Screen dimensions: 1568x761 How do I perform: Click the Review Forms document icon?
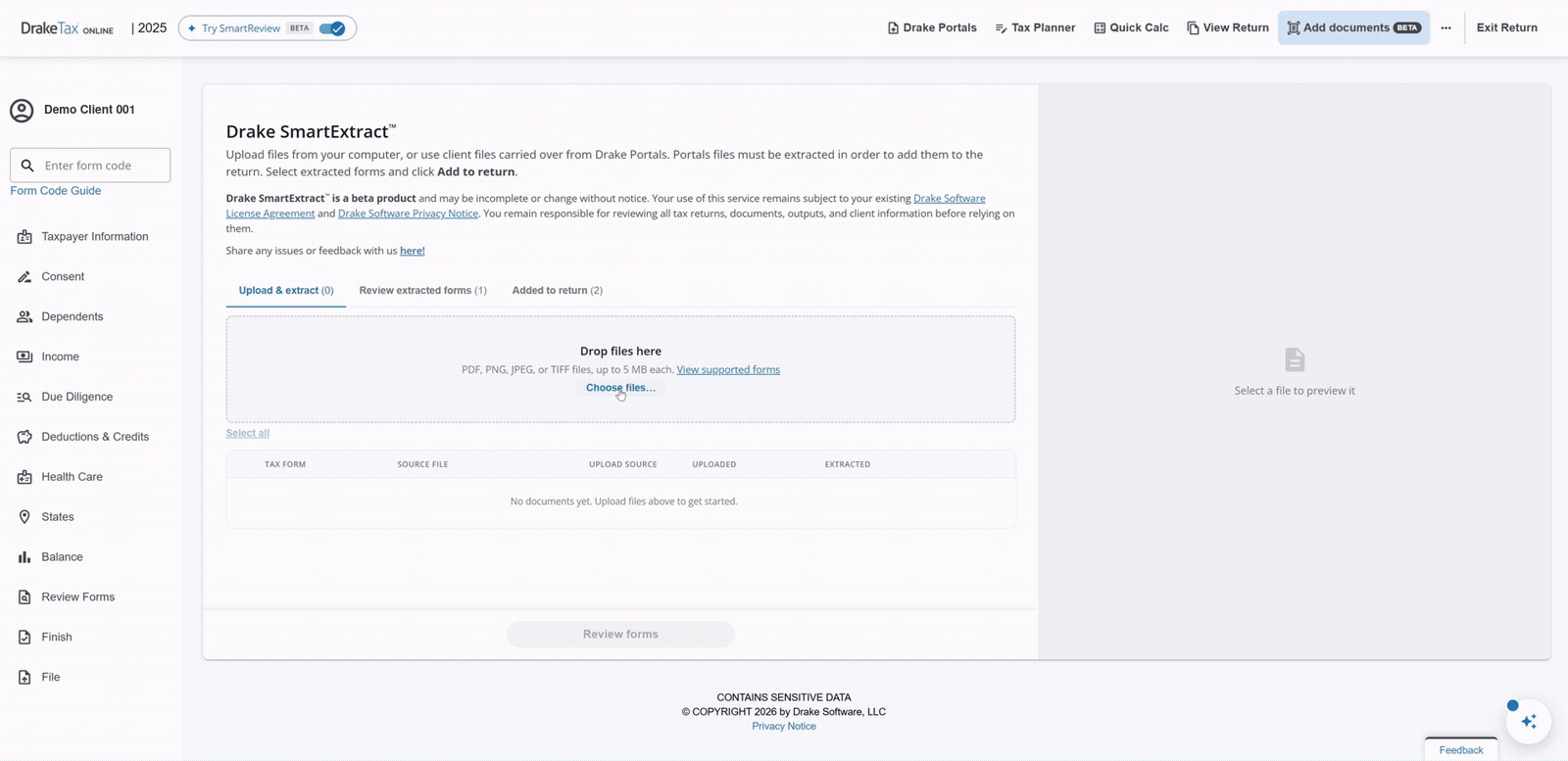click(24, 597)
